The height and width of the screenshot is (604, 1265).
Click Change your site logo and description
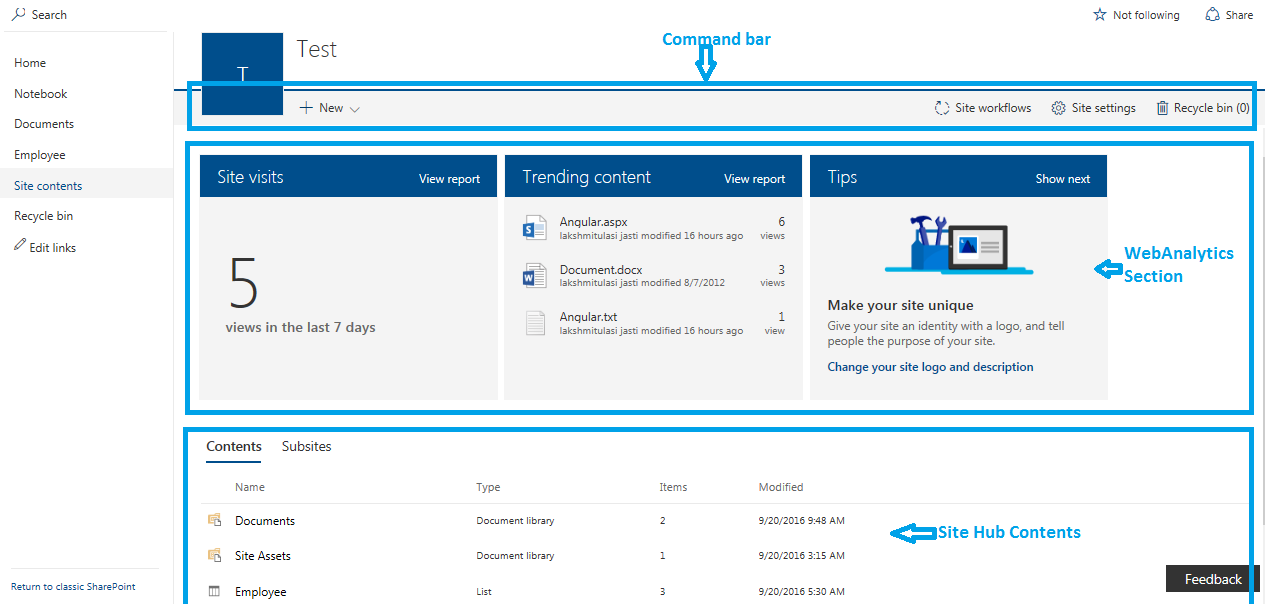(x=930, y=366)
